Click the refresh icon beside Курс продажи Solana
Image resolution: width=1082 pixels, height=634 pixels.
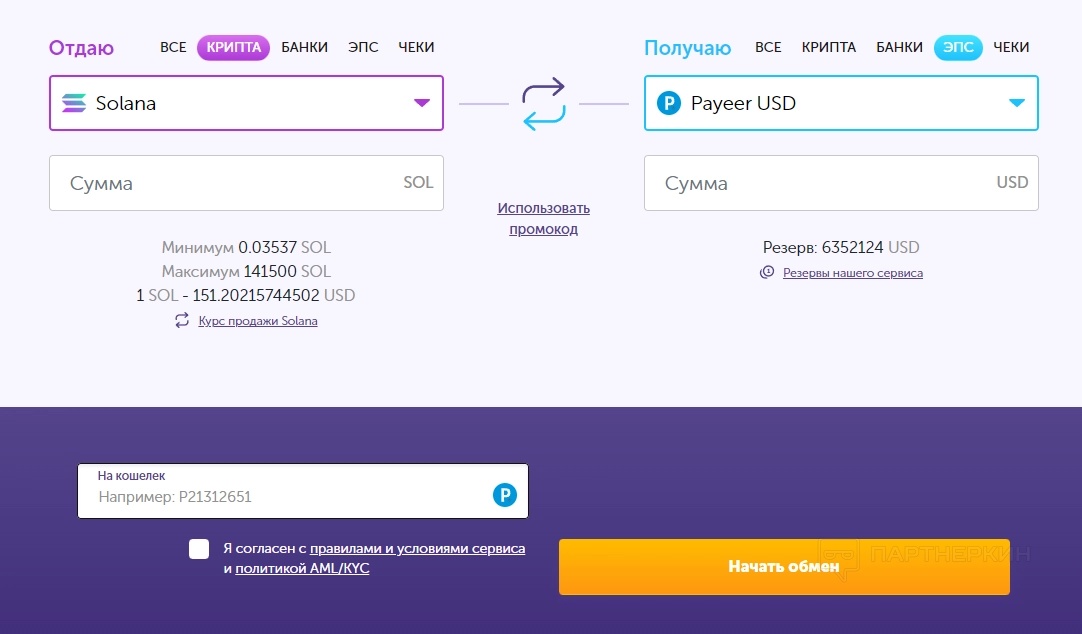click(181, 320)
